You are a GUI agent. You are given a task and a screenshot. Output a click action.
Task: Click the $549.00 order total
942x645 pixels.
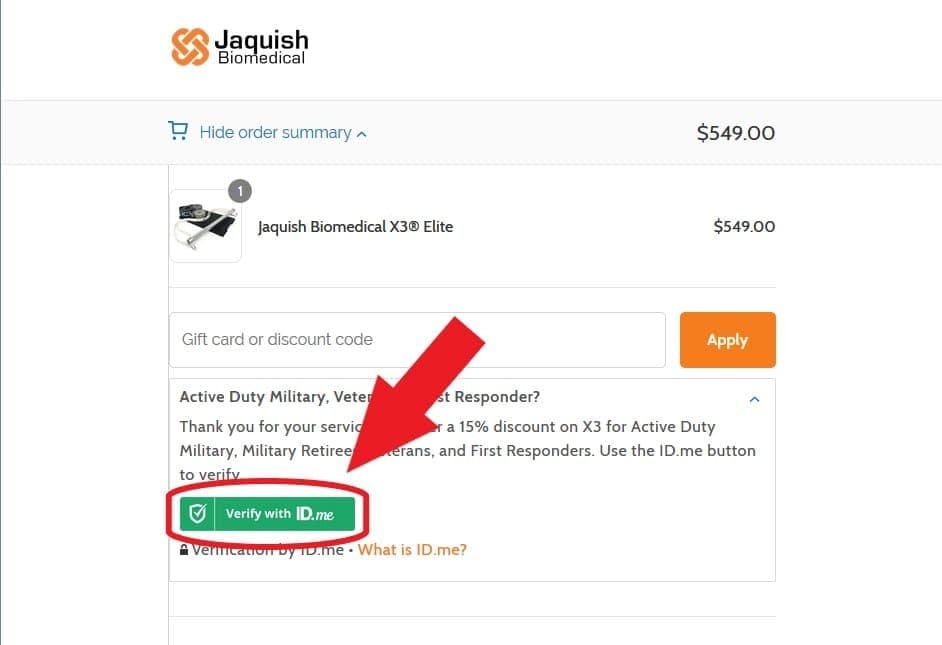tap(736, 132)
